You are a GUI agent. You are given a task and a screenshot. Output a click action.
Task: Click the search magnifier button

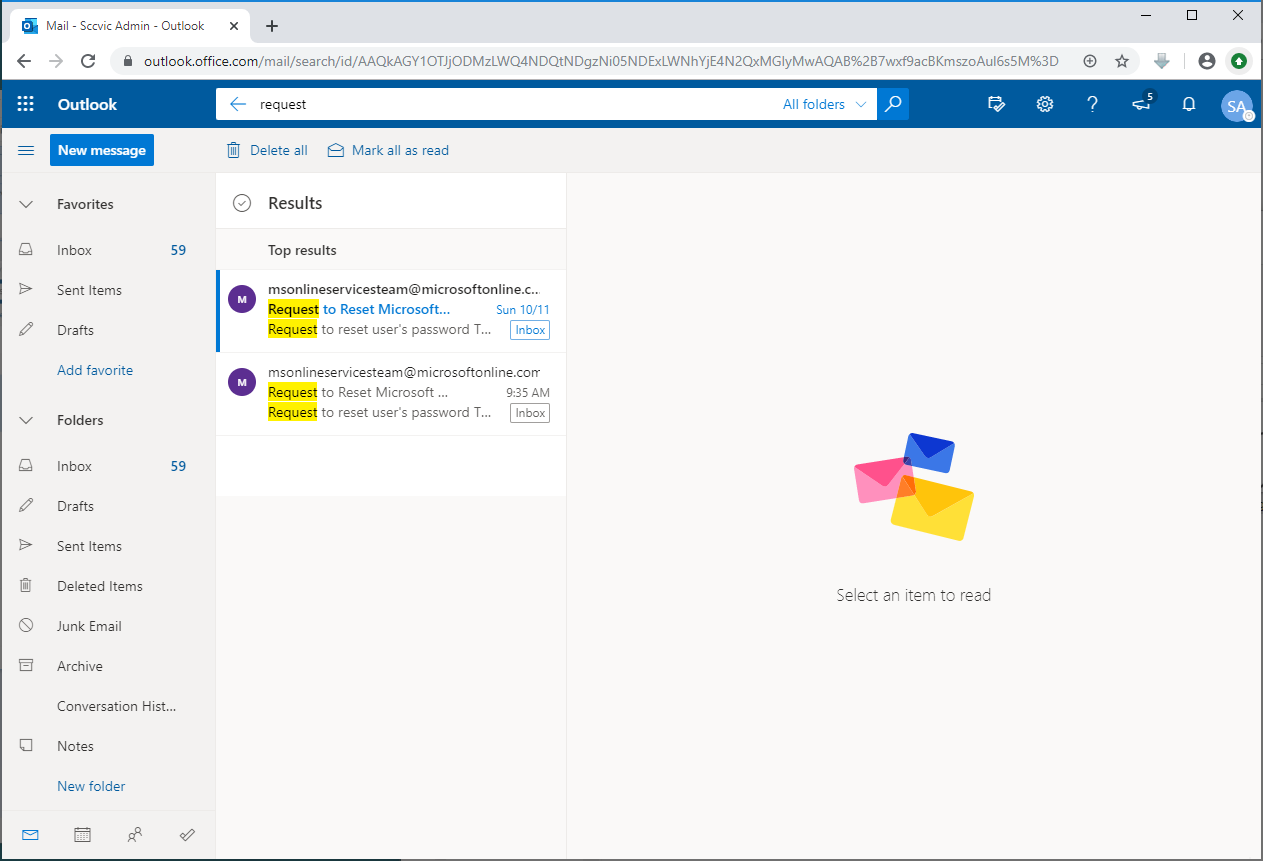tap(893, 104)
